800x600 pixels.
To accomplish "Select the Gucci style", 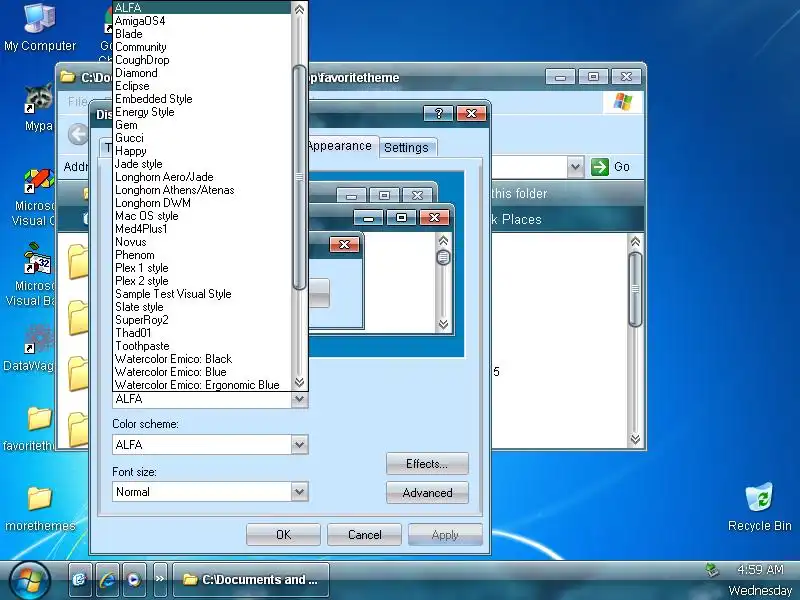I will [202, 138].
